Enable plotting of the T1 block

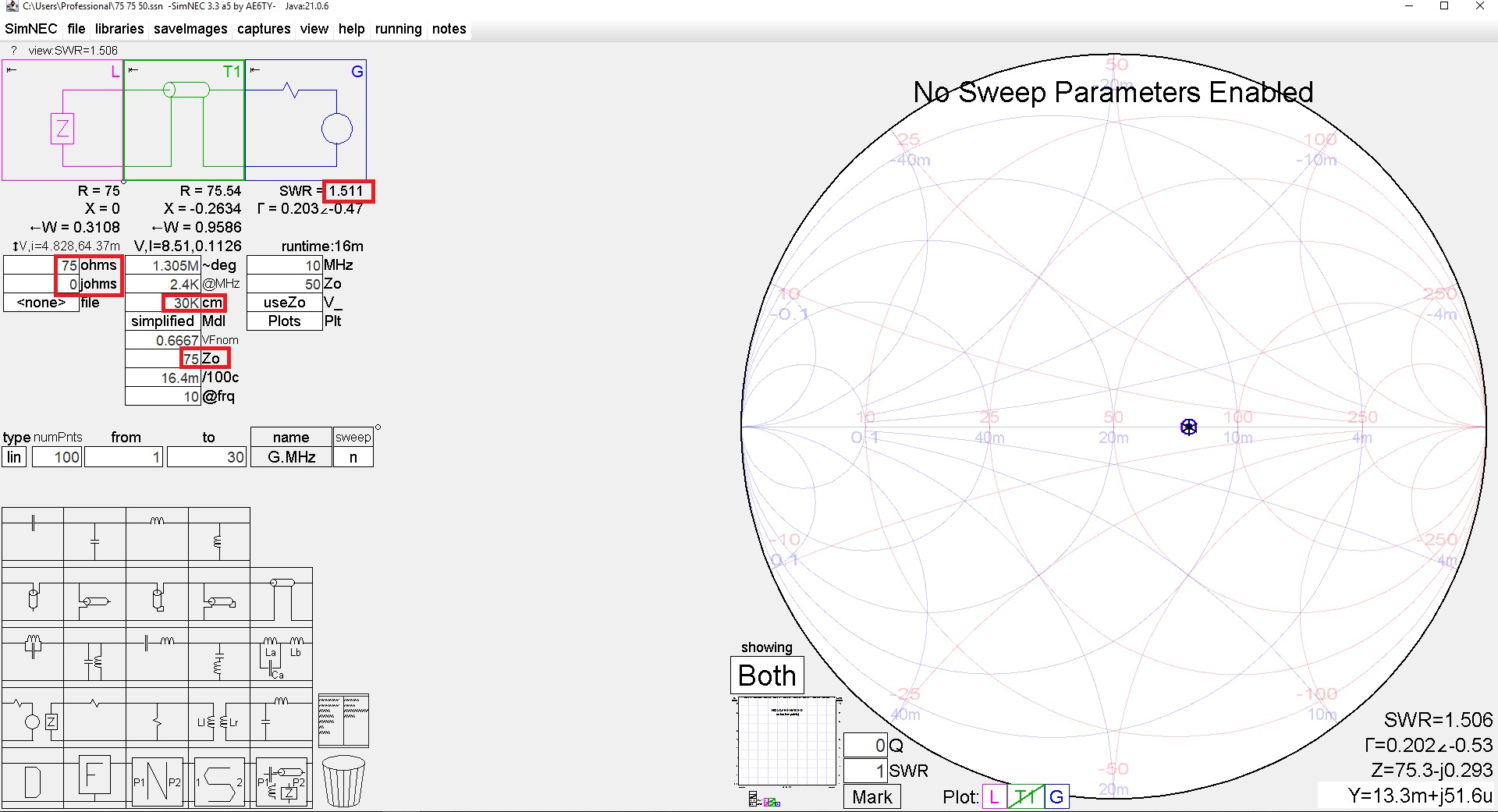point(1025,796)
